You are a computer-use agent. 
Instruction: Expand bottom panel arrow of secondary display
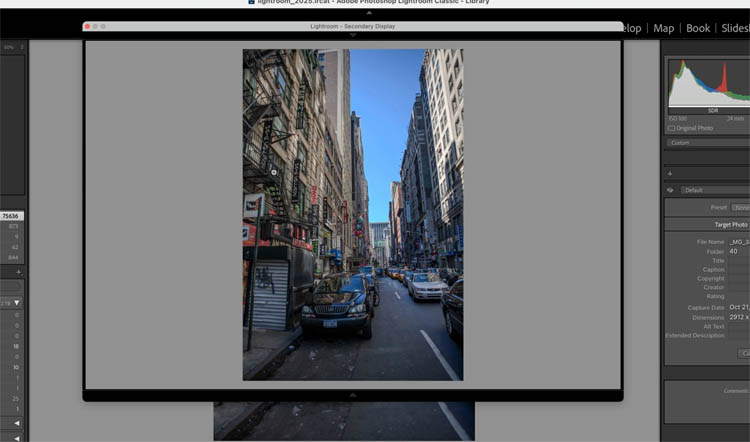click(352, 396)
